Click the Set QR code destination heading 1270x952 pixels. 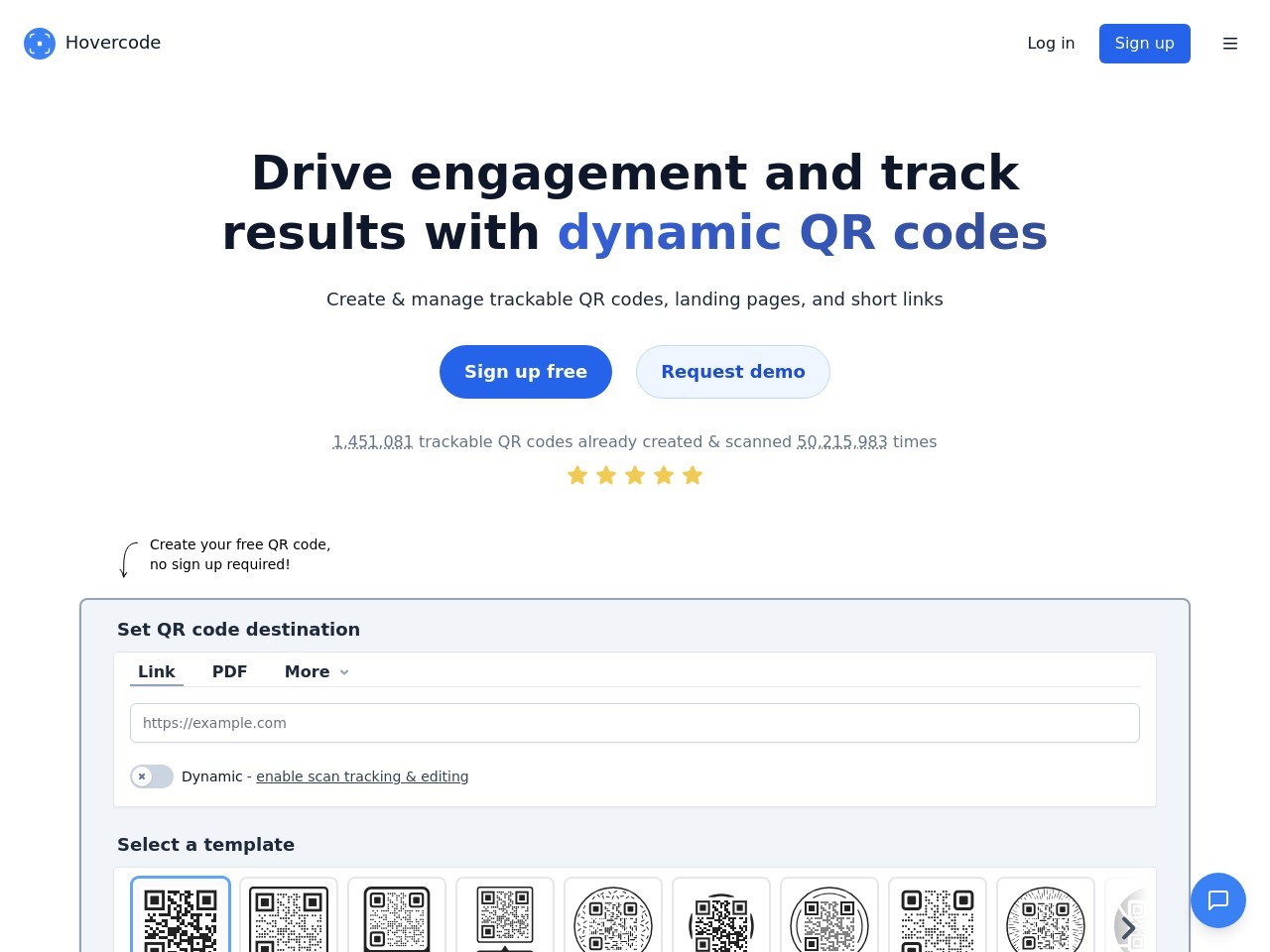(238, 630)
